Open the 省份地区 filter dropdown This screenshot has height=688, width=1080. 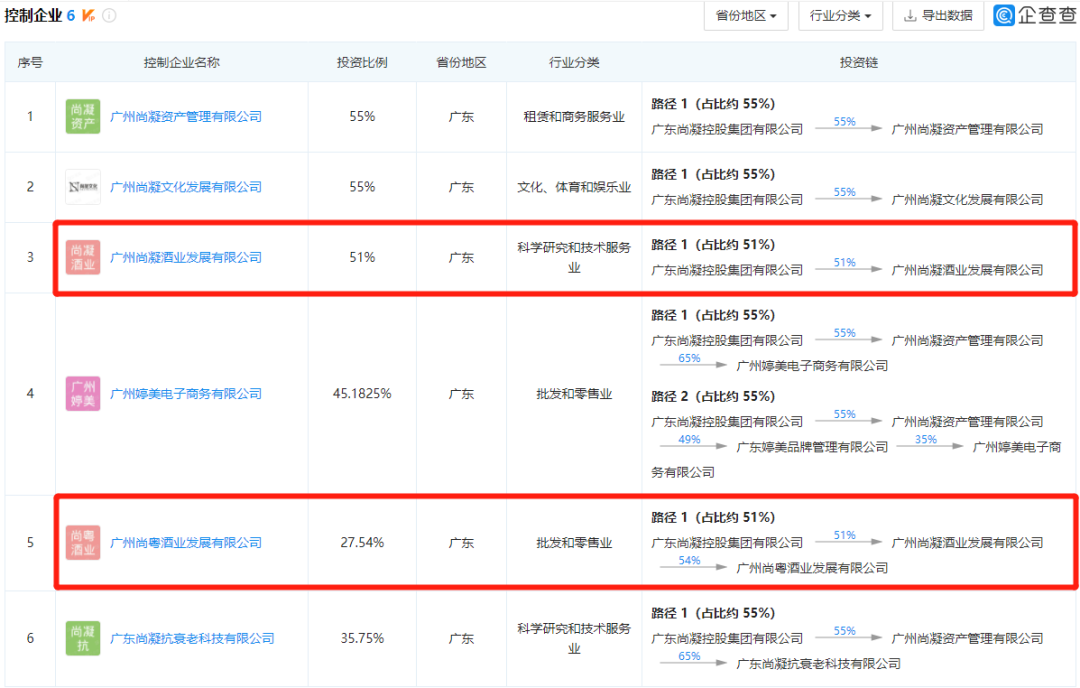tap(746, 15)
